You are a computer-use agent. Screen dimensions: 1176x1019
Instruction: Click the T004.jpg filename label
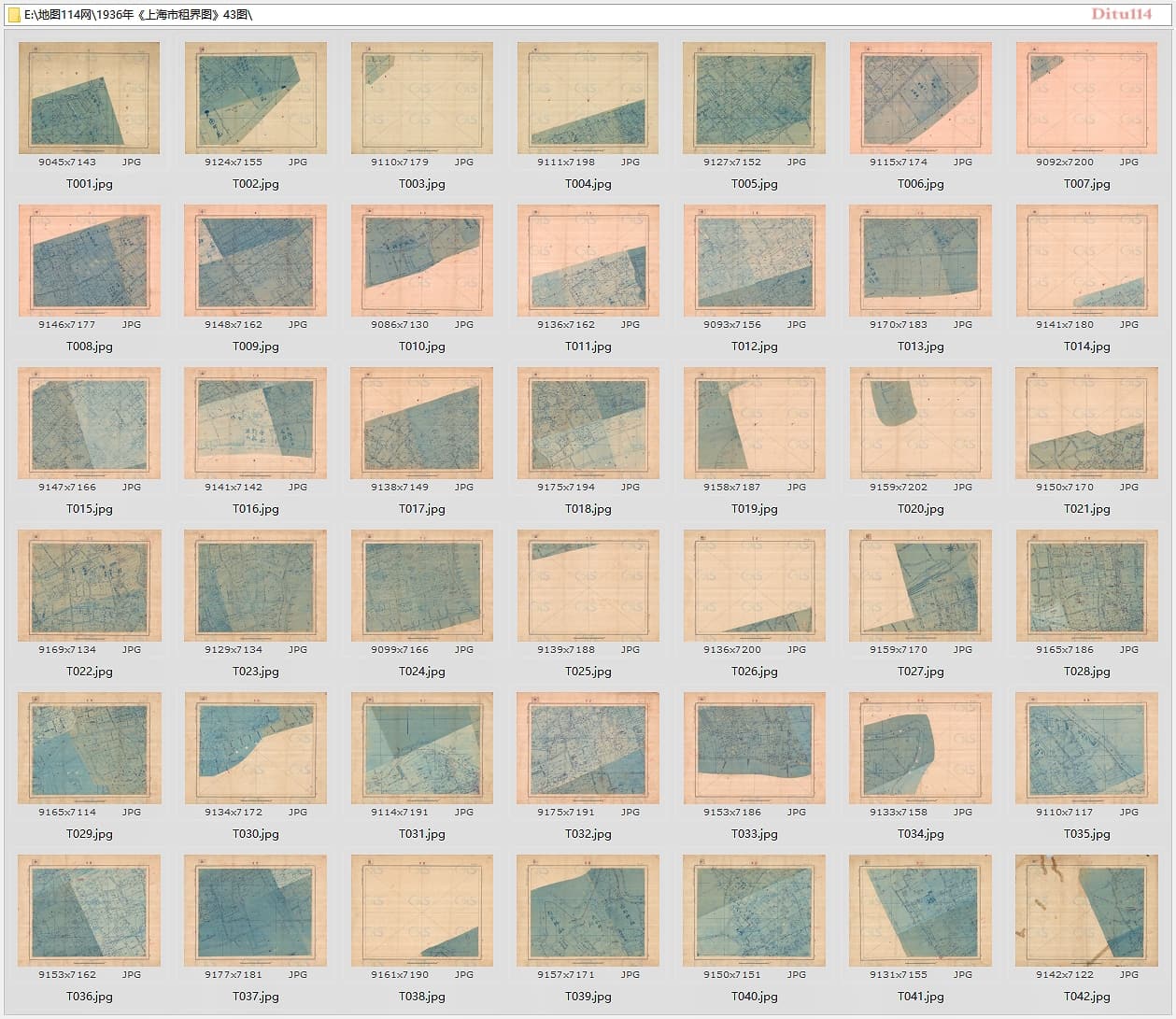[588, 184]
